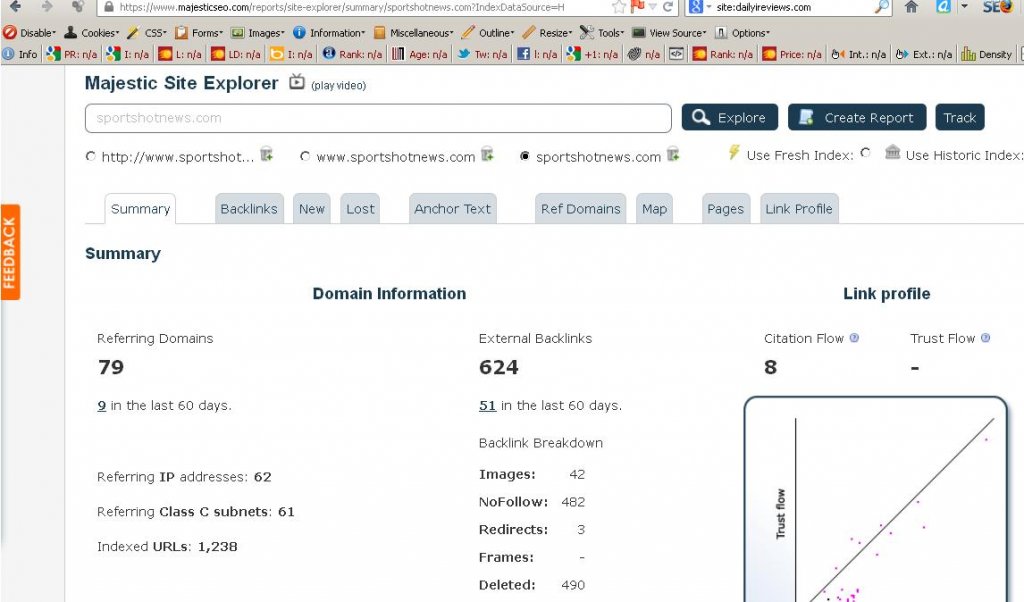The image size is (1024, 602).
Task: Go back with the browser back arrow
Action: coord(15,7)
